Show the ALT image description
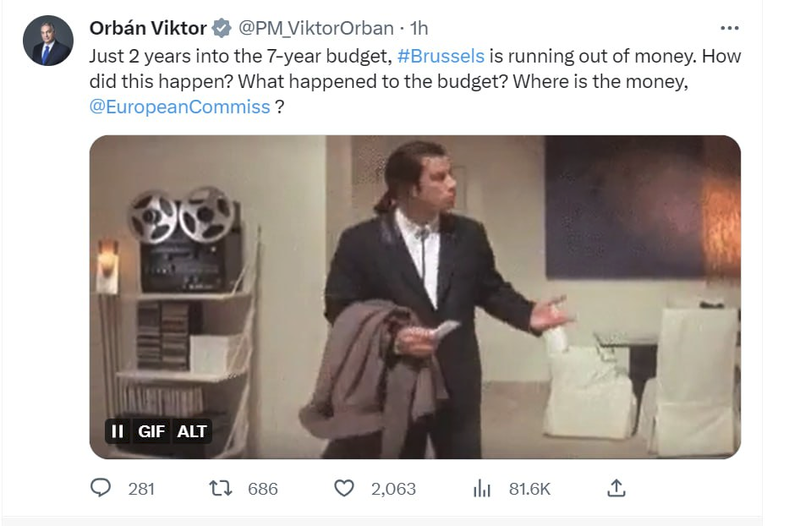The width and height of the screenshot is (800, 526). pyautogui.click(x=192, y=432)
